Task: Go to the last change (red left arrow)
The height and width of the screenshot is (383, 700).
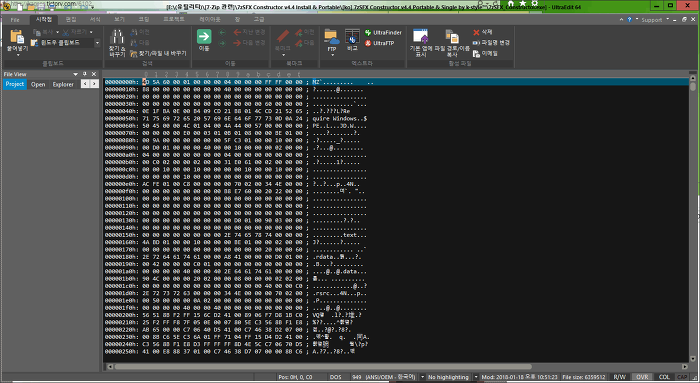Action: pos(249,32)
